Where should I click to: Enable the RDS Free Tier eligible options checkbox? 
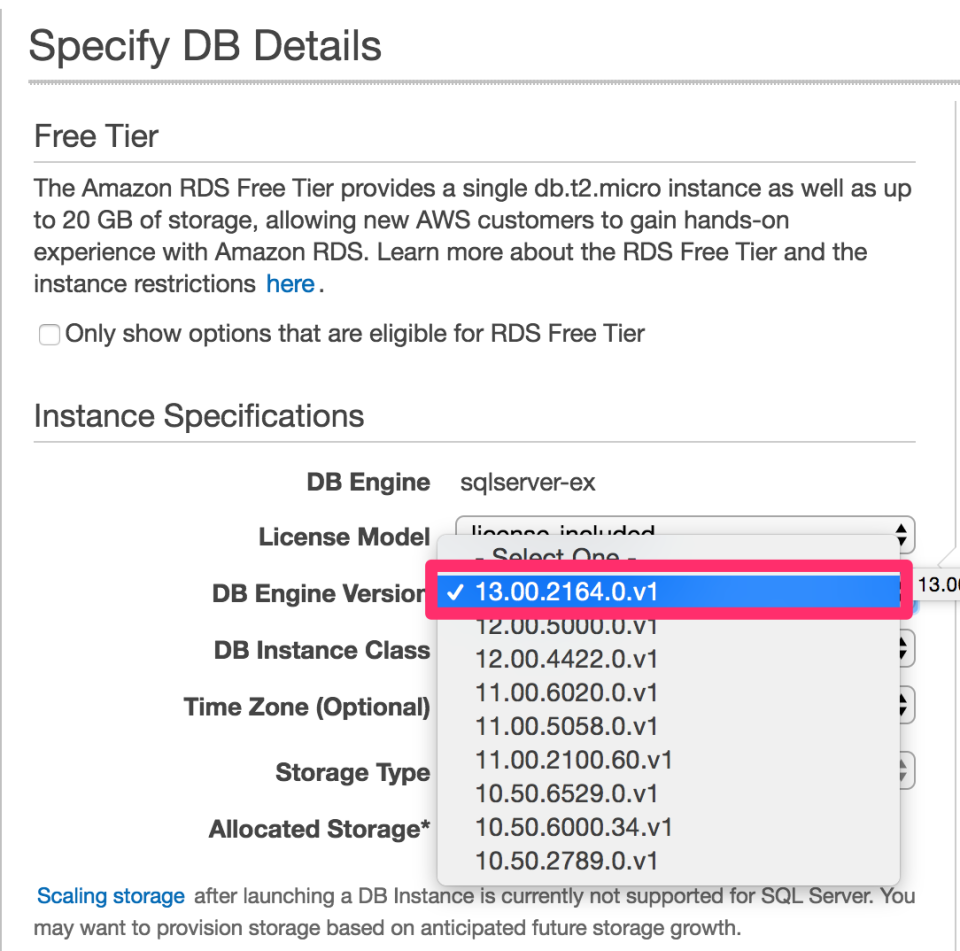click(x=49, y=334)
